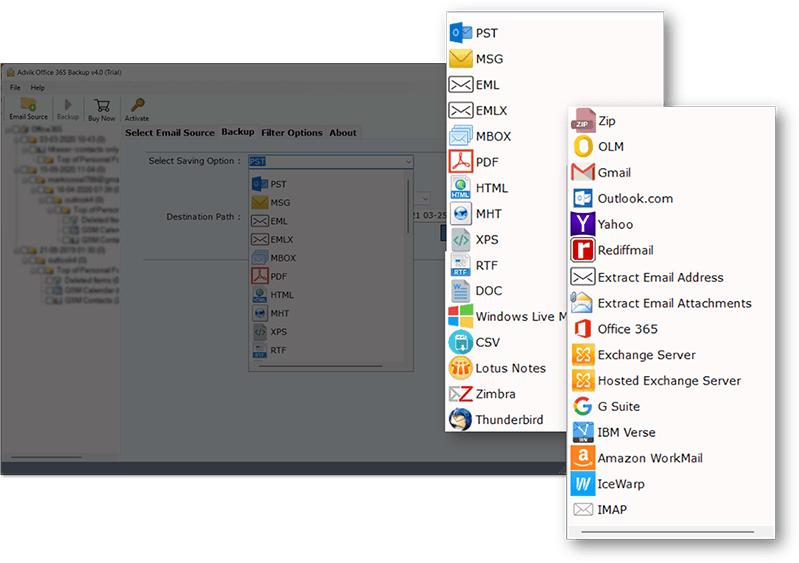Pick EML icon in large format list
This screenshot has height=563, width=799.
coord(461,85)
